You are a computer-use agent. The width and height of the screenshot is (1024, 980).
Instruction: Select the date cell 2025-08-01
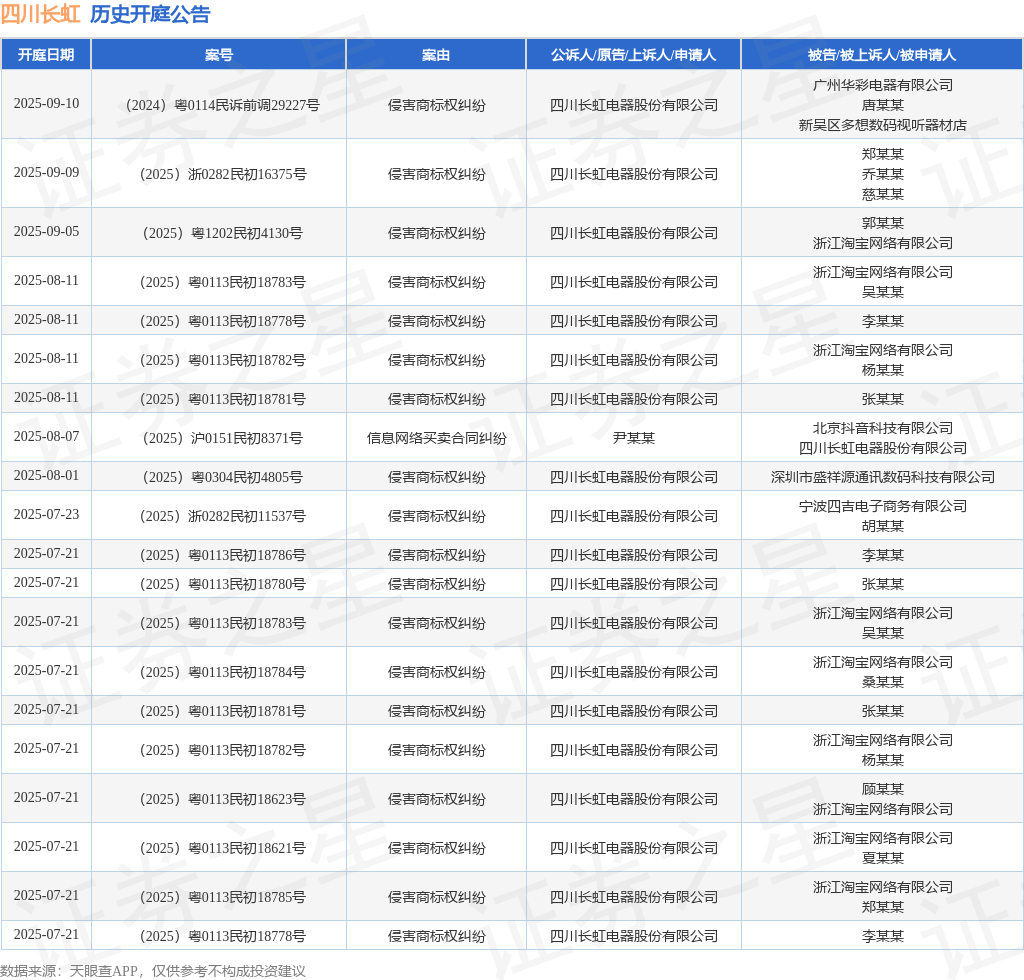pos(46,475)
